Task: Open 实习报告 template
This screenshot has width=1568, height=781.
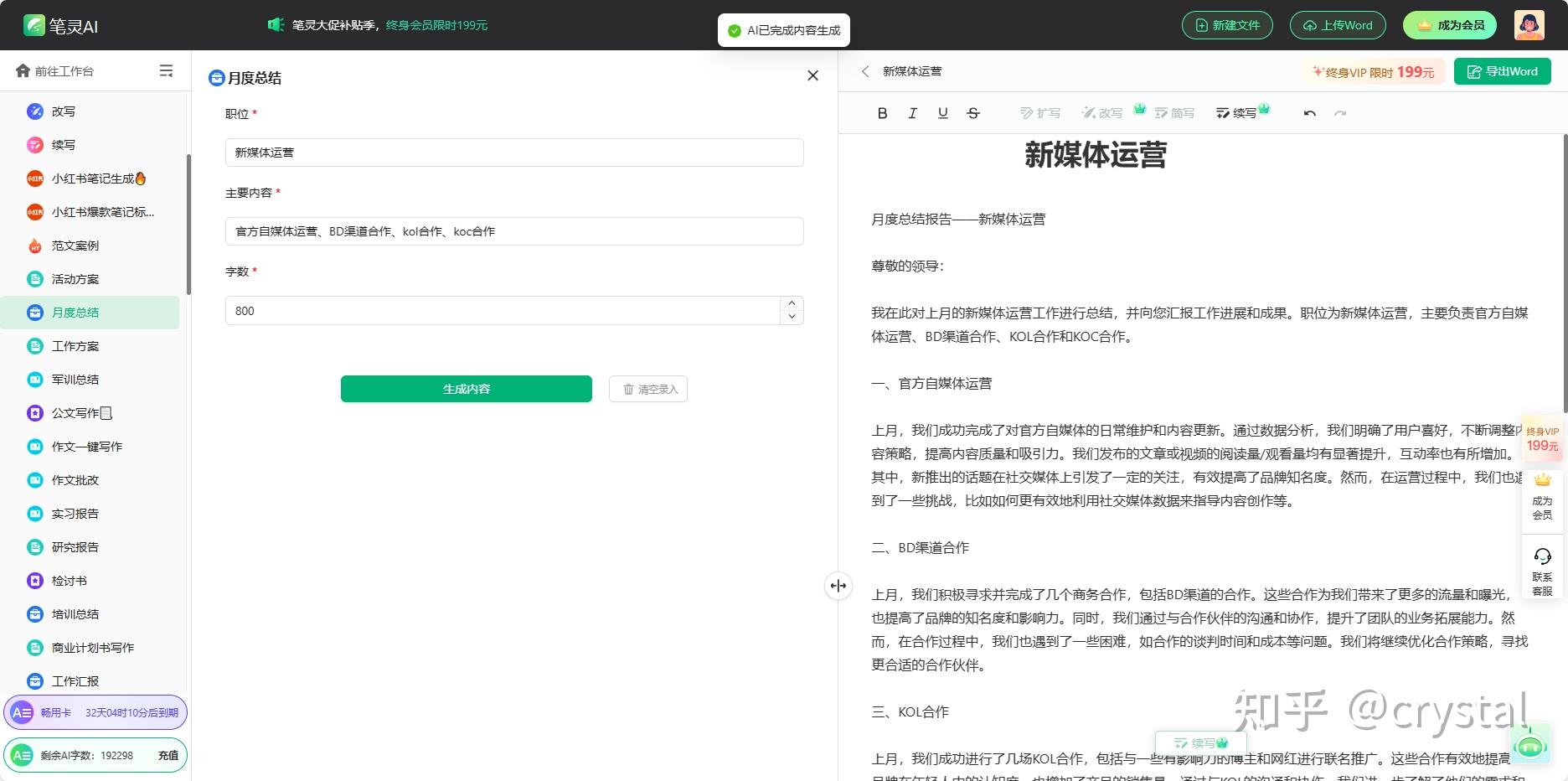Action: (90, 514)
